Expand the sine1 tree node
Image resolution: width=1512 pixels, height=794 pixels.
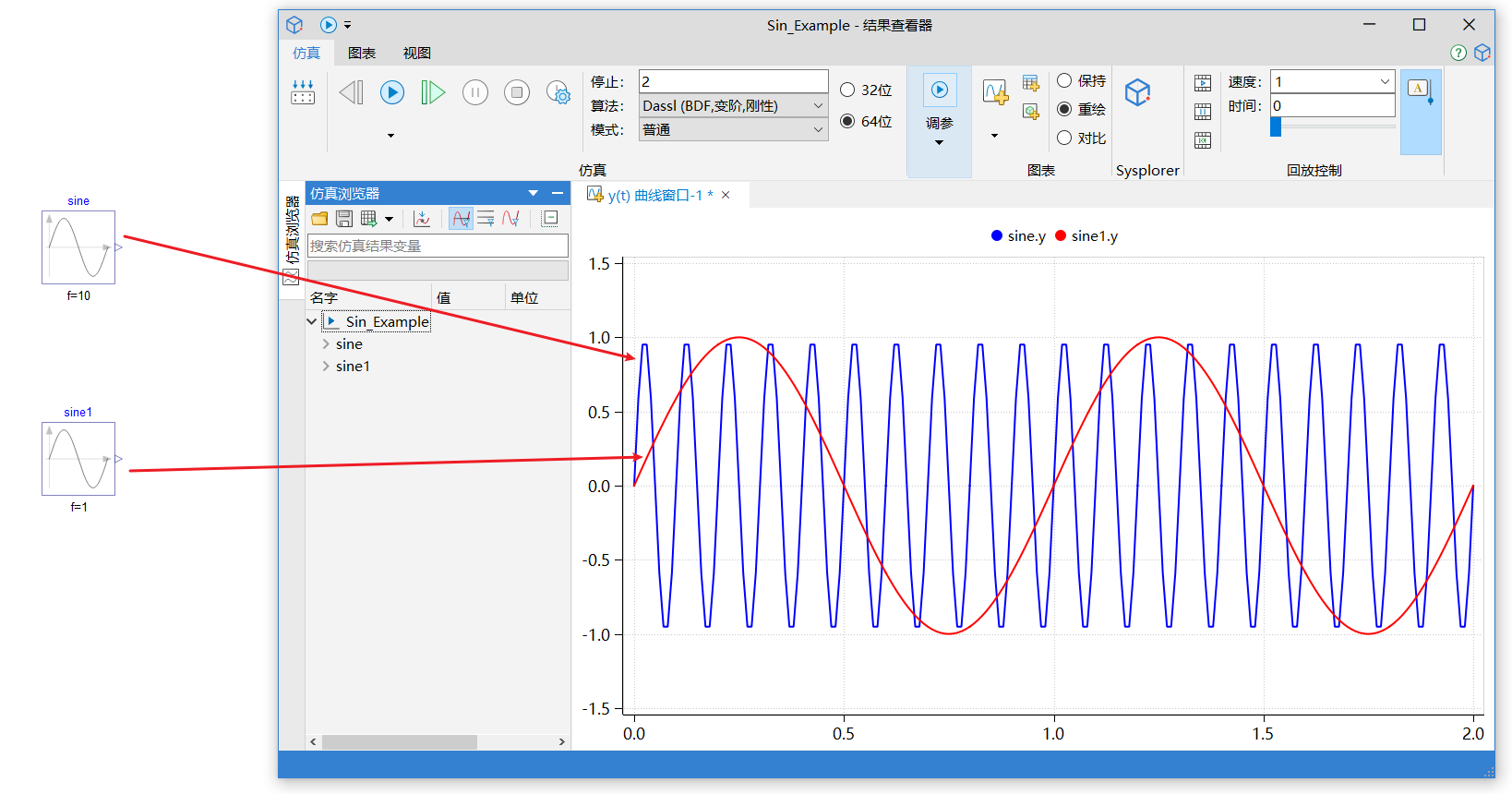[326, 367]
